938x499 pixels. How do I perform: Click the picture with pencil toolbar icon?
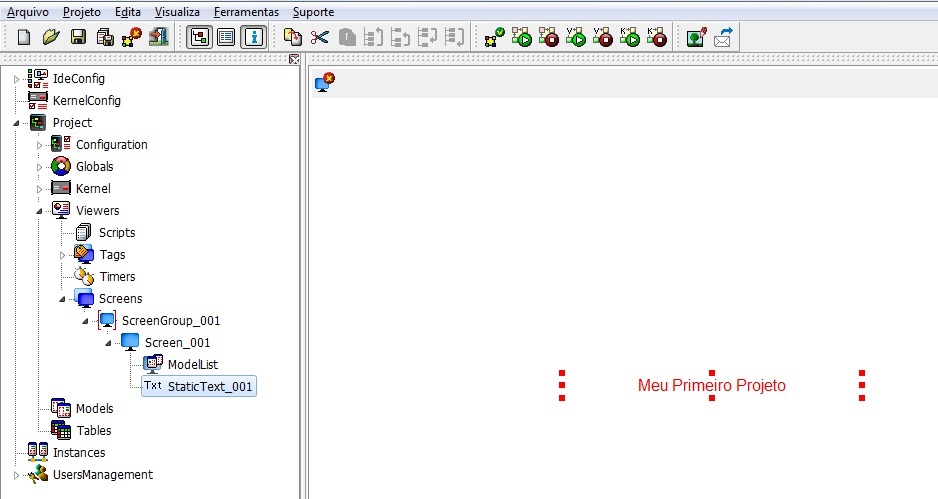pos(696,37)
